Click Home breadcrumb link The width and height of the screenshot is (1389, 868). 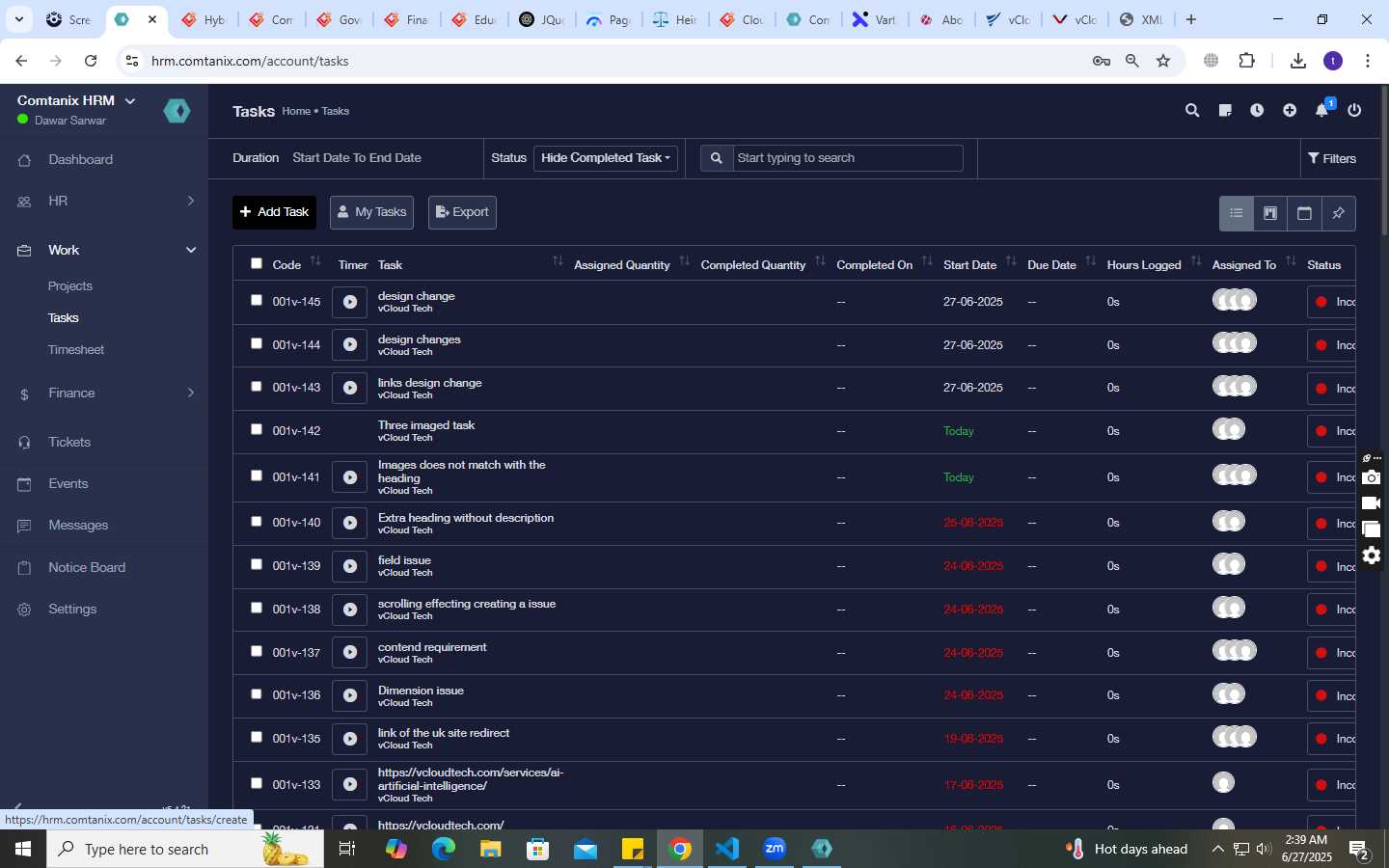(296, 111)
